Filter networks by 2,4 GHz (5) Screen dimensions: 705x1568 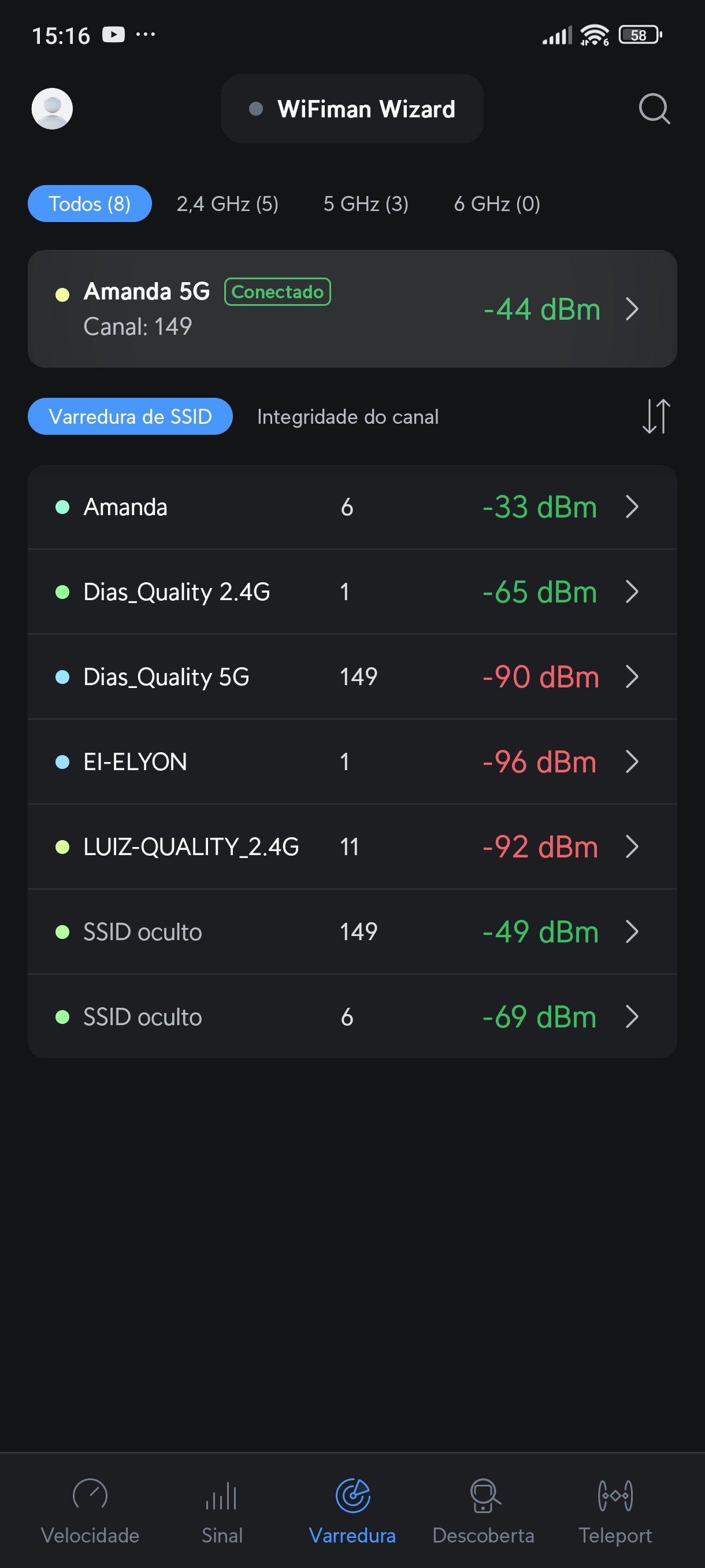pyautogui.click(x=228, y=204)
